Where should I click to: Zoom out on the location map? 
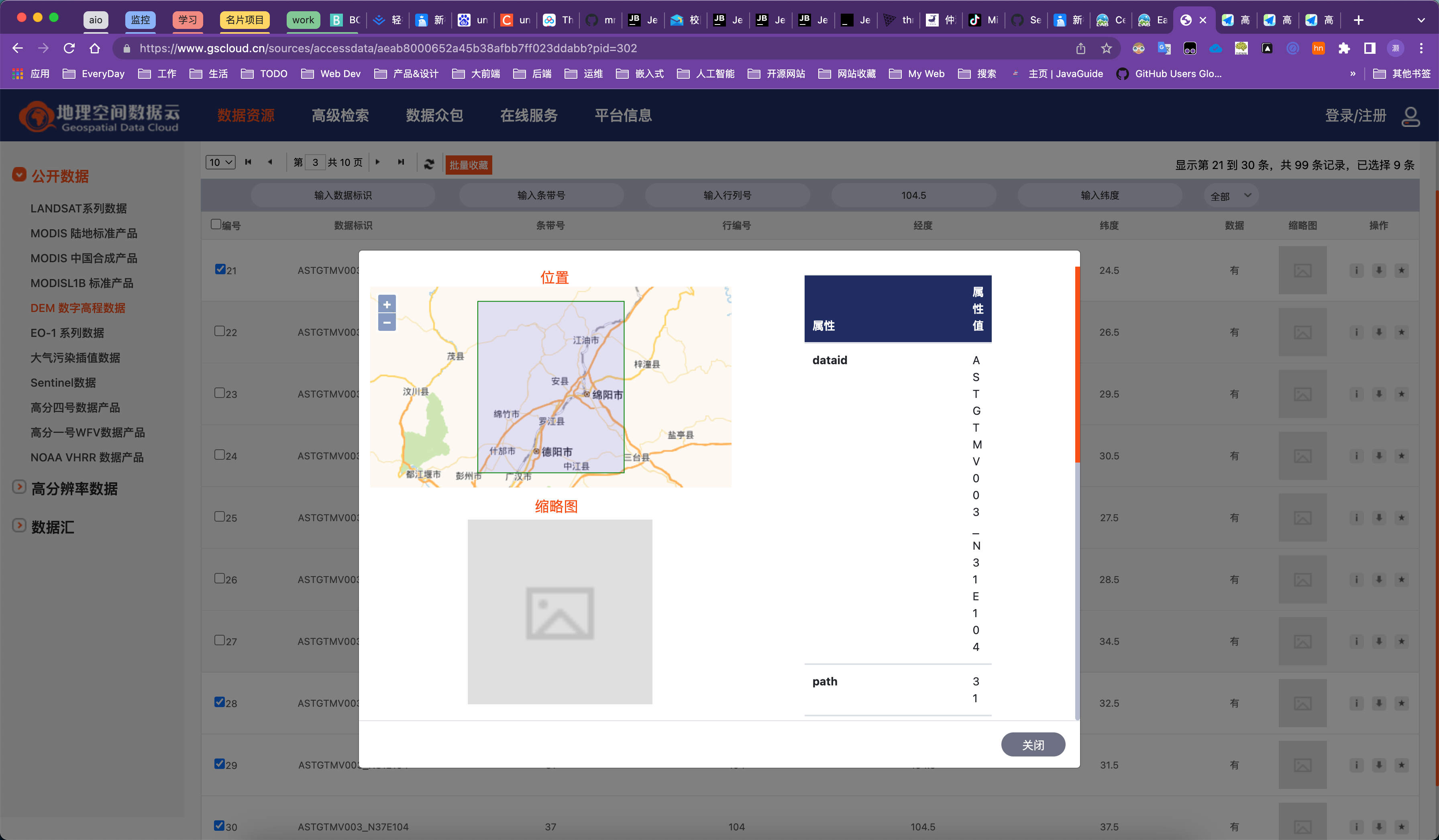[387, 323]
